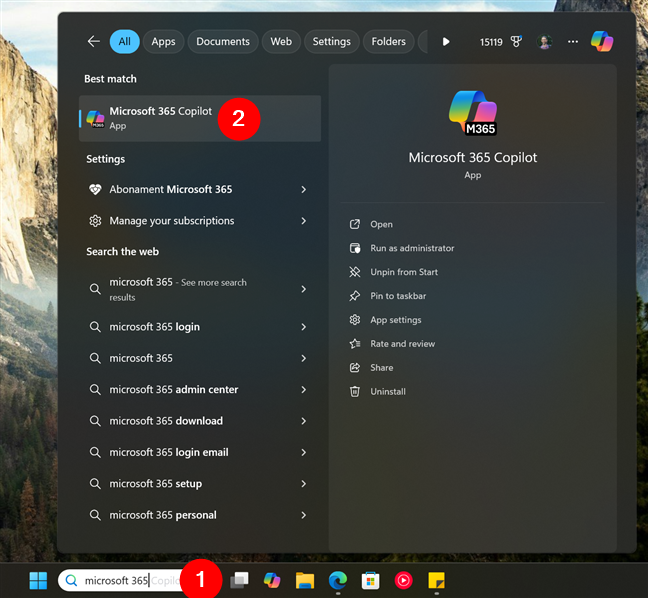Expand microsoft 365 download chevron
This screenshot has height=598, width=648.
[x=304, y=421]
